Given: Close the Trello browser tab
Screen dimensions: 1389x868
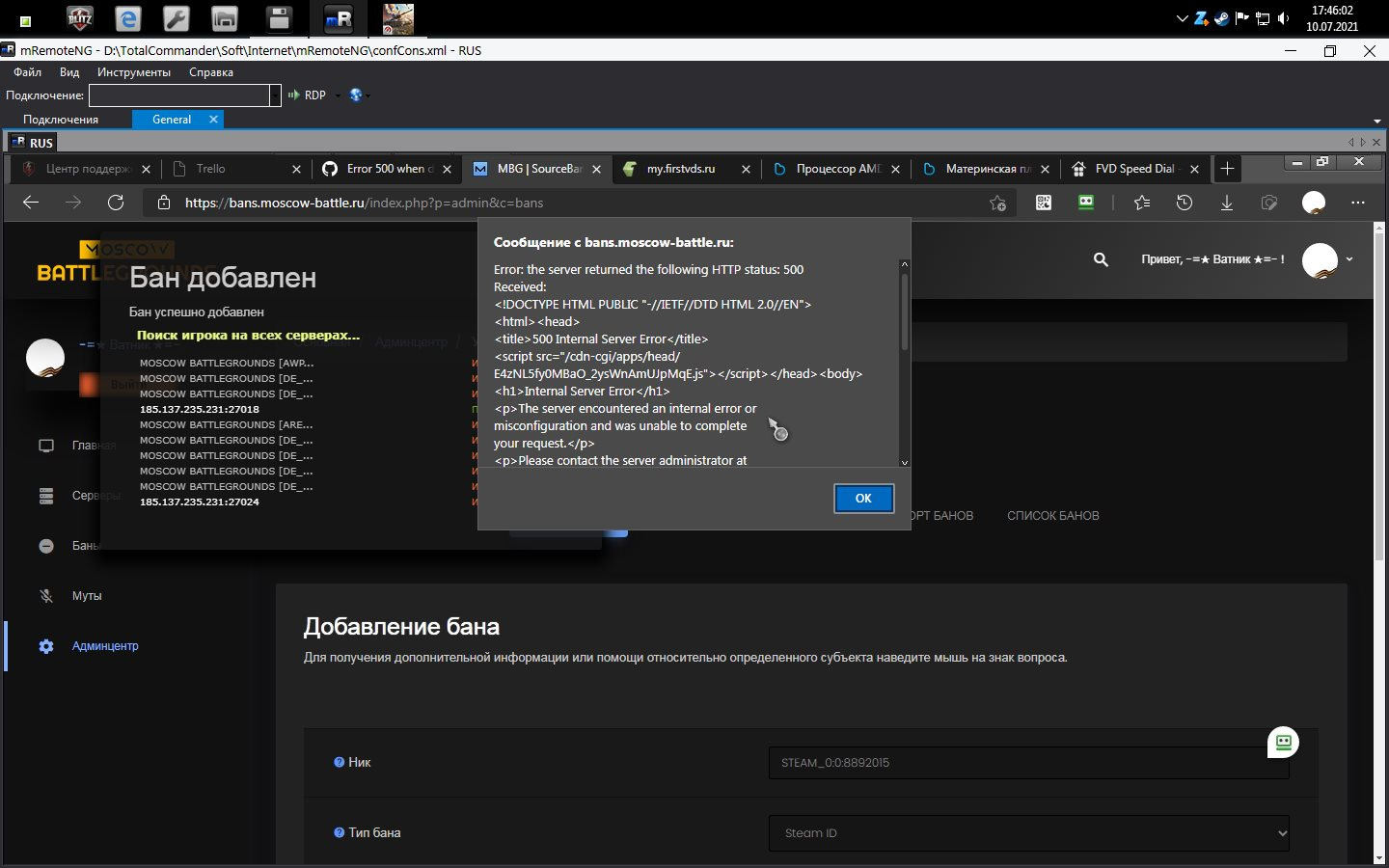Looking at the screenshot, I should [297, 169].
